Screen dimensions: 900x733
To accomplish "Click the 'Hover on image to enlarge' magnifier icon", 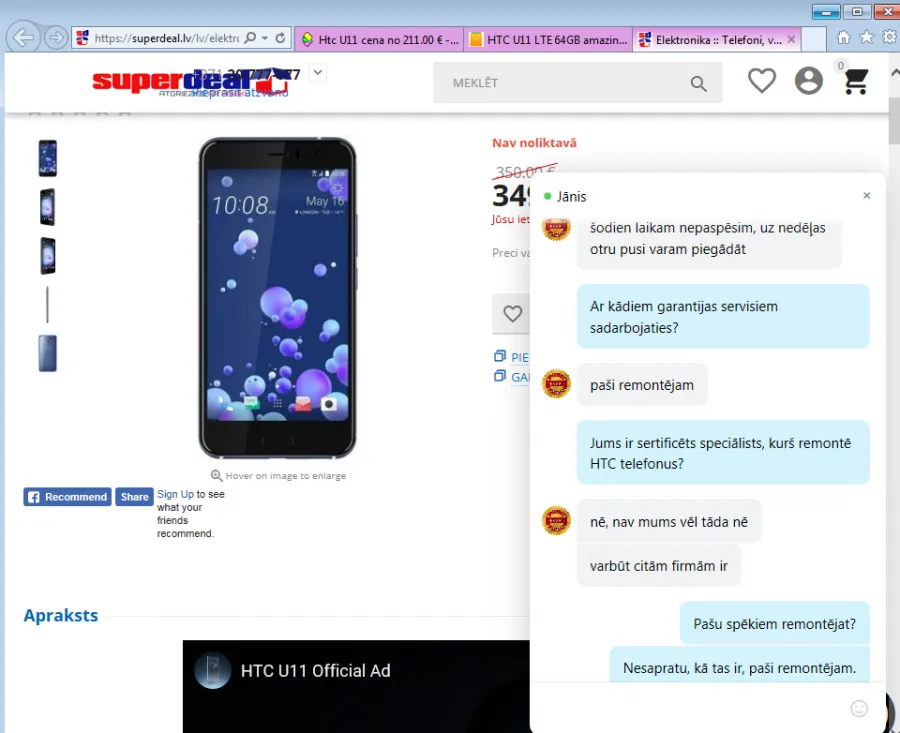I will pyautogui.click(x=216, y=476).
